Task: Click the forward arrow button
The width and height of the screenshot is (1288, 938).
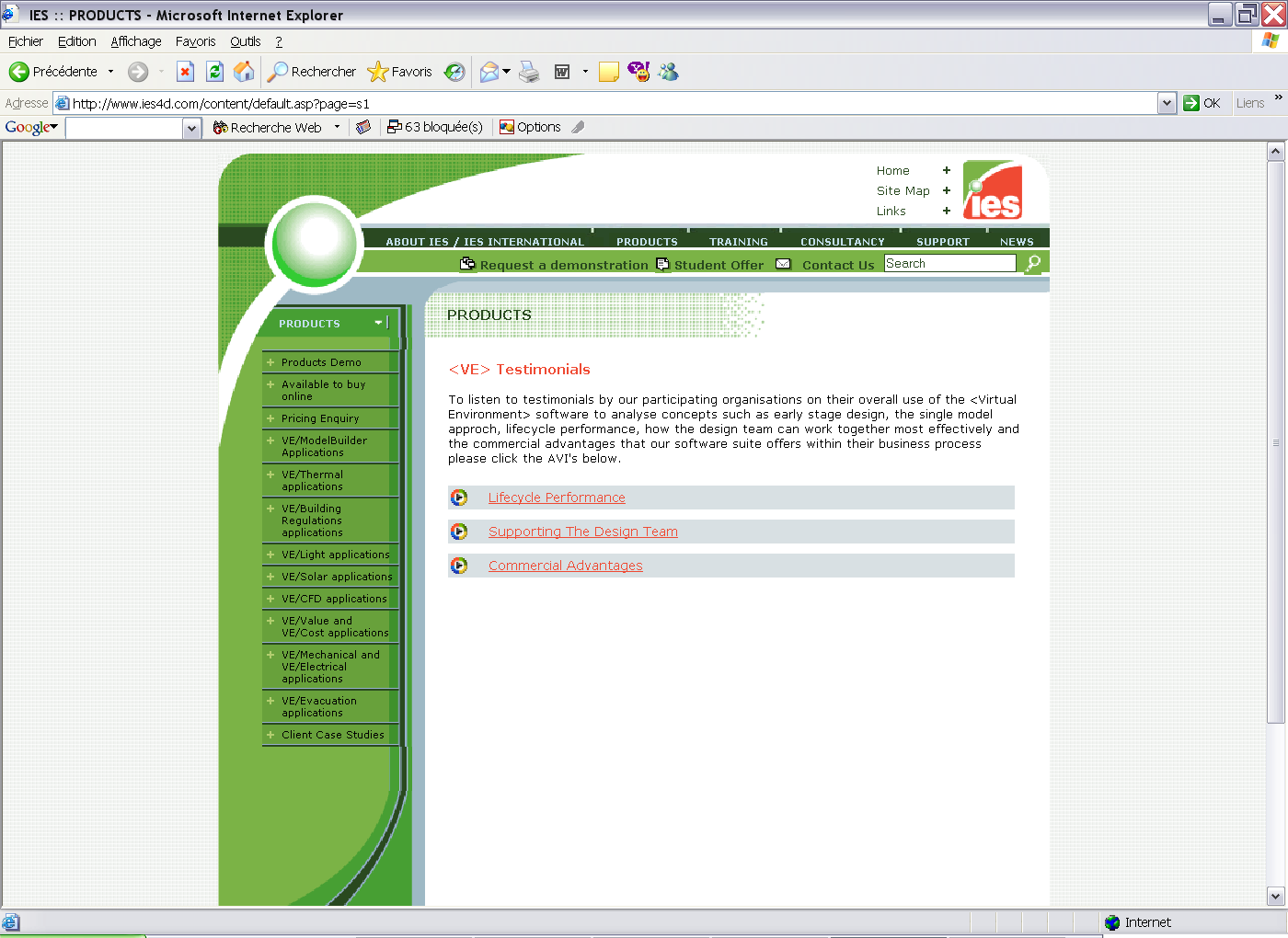Action: (138, 72)
